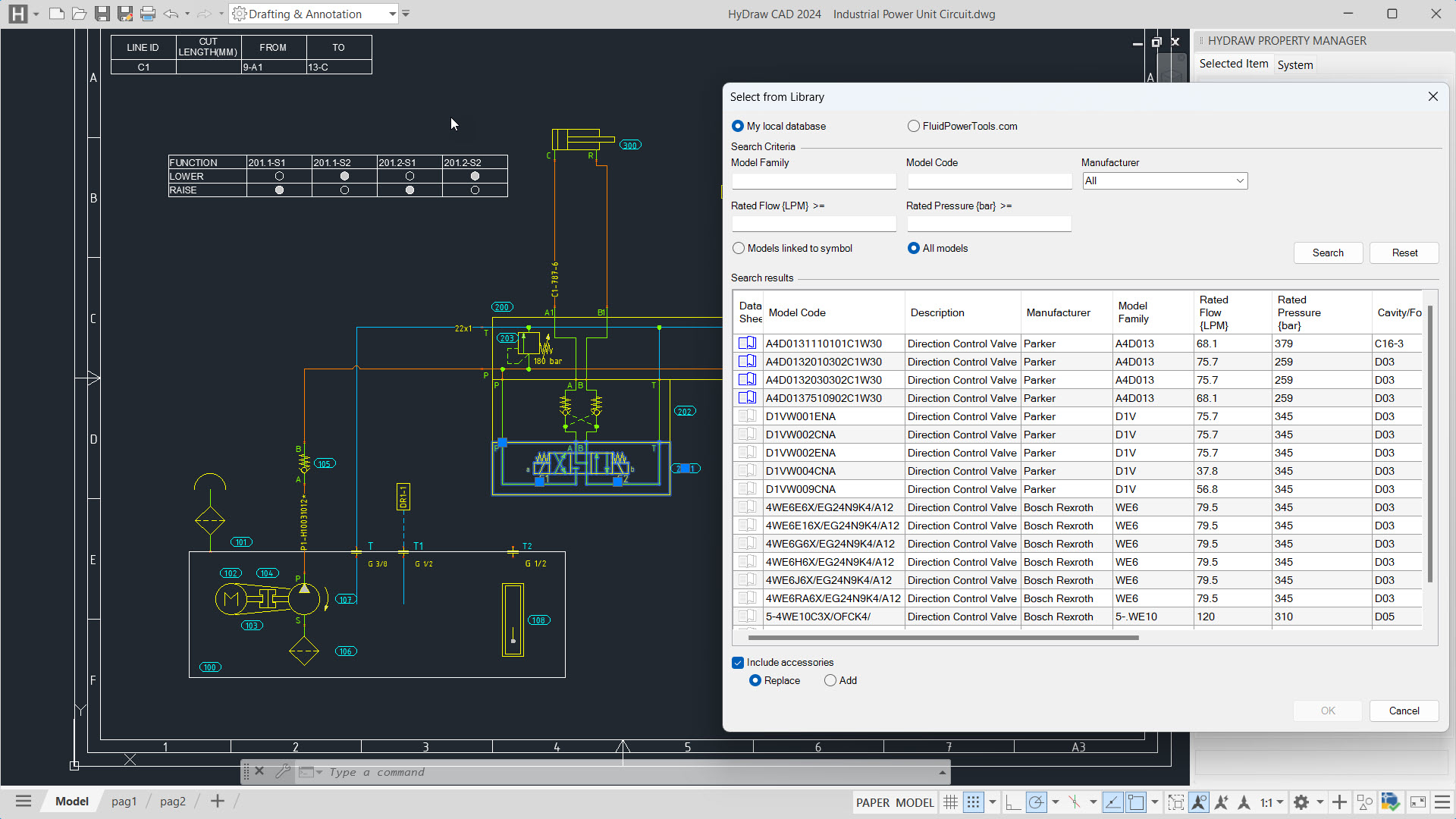Image resolution: width=1456 pixels, height=819 pixels.
Task: Click the command line wrench icon
Action: (x=283, y=772)
